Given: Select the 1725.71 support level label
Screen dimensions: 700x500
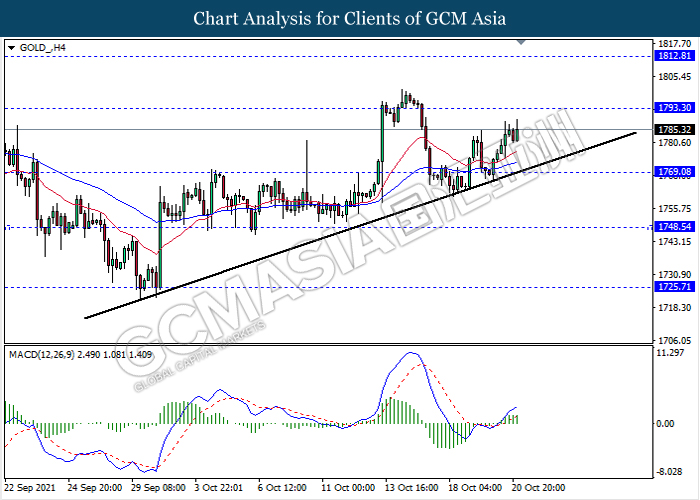Looking at the screenshot, I should click(x=675, y=287).
